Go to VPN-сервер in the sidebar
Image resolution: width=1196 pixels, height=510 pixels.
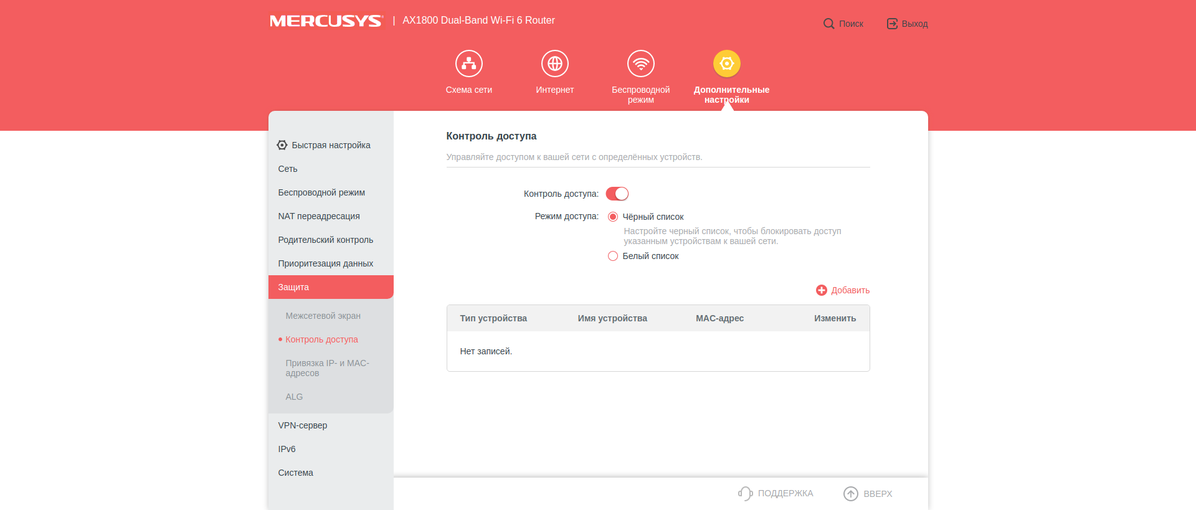tap(303, 426)
